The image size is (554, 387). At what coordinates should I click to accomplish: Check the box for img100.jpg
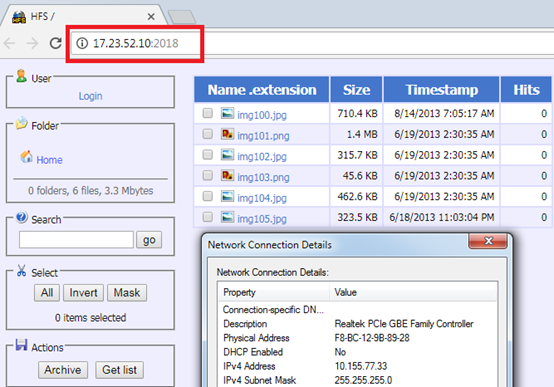[208, 113]
